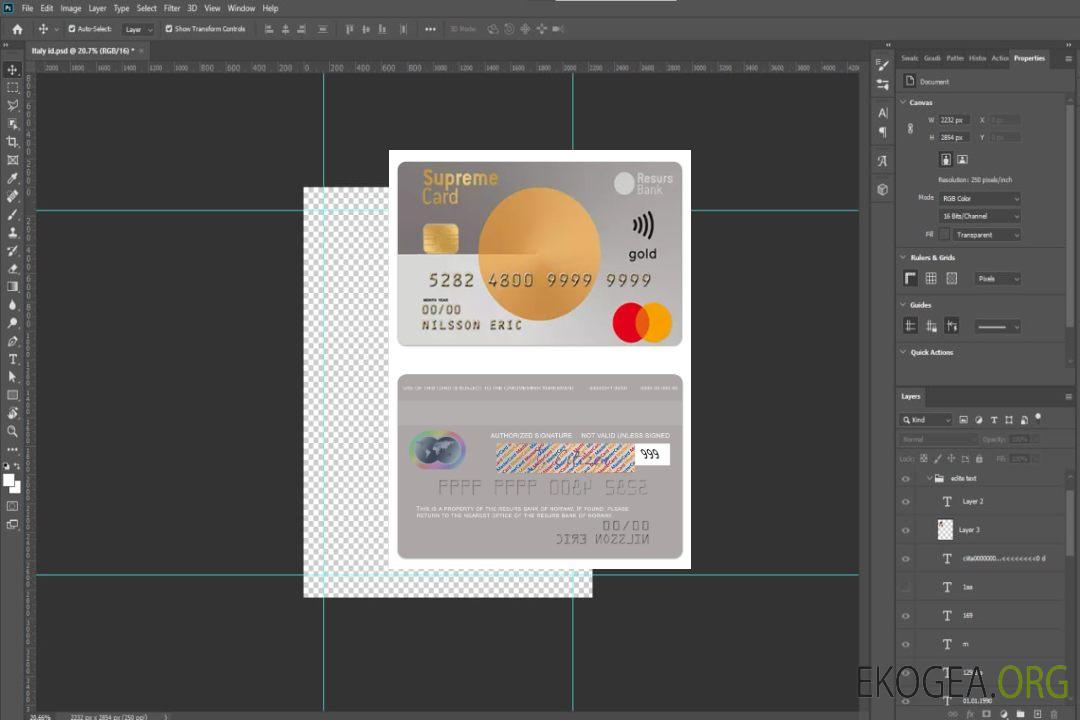The image size is (1080, 720).
Task: Open the Image menu
Action: pos(71,8)
